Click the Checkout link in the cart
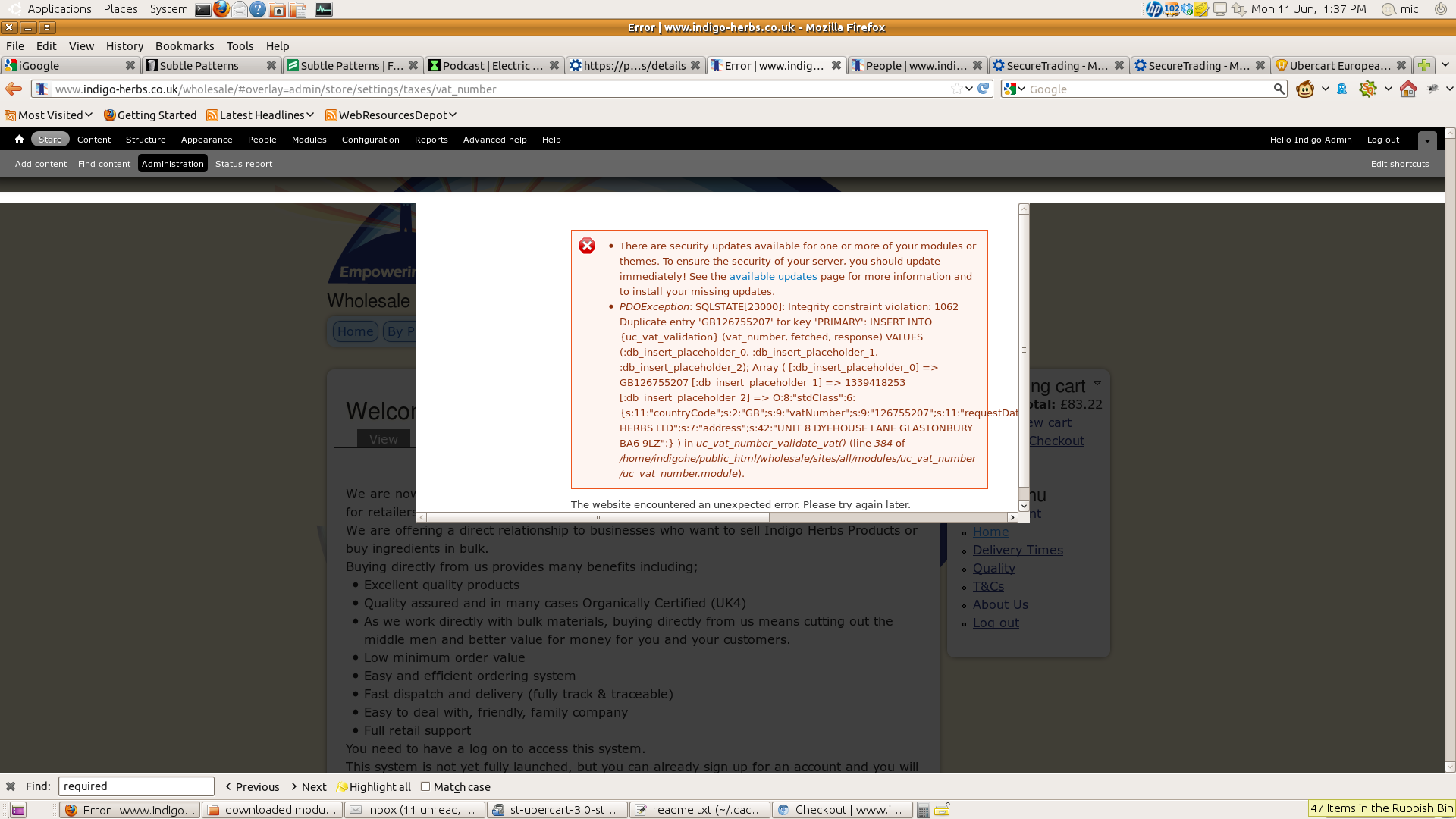 [1056, 441]
